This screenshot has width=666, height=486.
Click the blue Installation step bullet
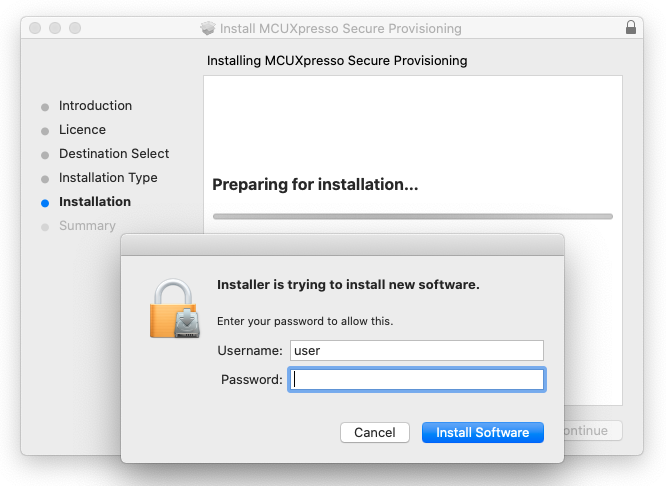45,202
